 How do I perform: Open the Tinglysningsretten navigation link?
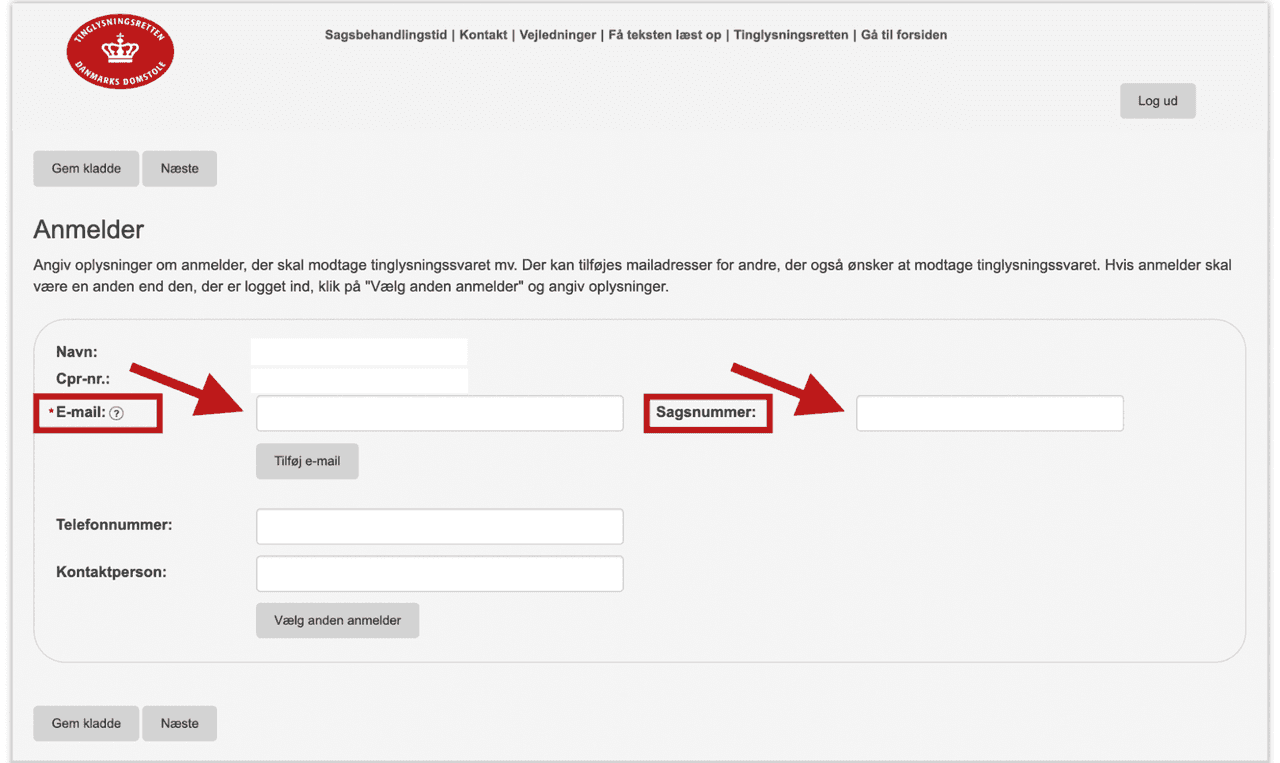point(791,35)
